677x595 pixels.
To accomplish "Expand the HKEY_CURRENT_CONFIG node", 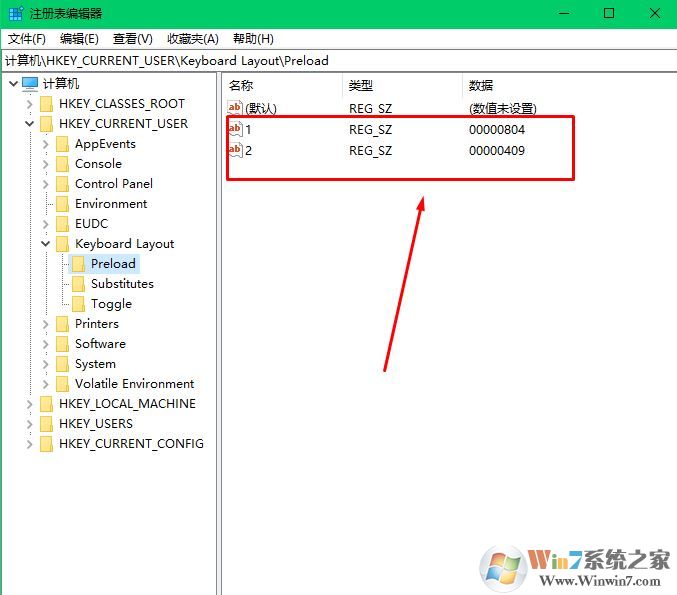I will pos(29,444).
